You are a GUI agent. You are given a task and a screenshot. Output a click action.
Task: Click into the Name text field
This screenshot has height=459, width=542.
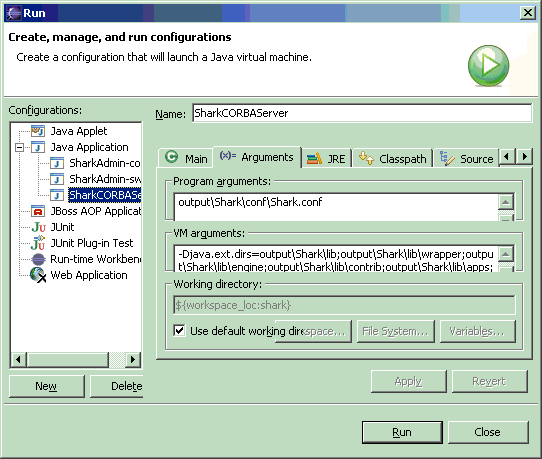point(362,113)
